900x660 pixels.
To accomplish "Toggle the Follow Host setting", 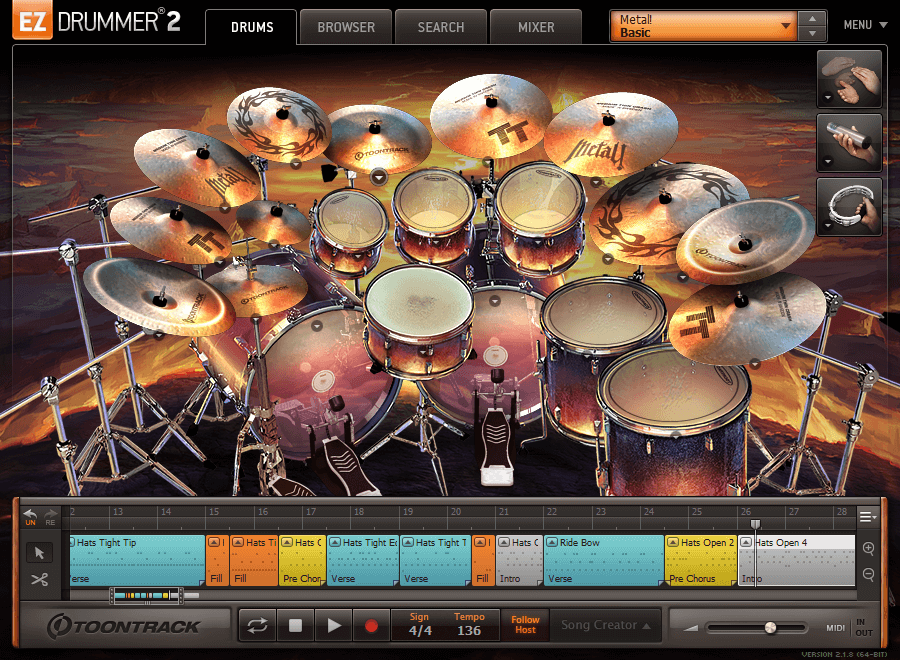I will (526, 624).
